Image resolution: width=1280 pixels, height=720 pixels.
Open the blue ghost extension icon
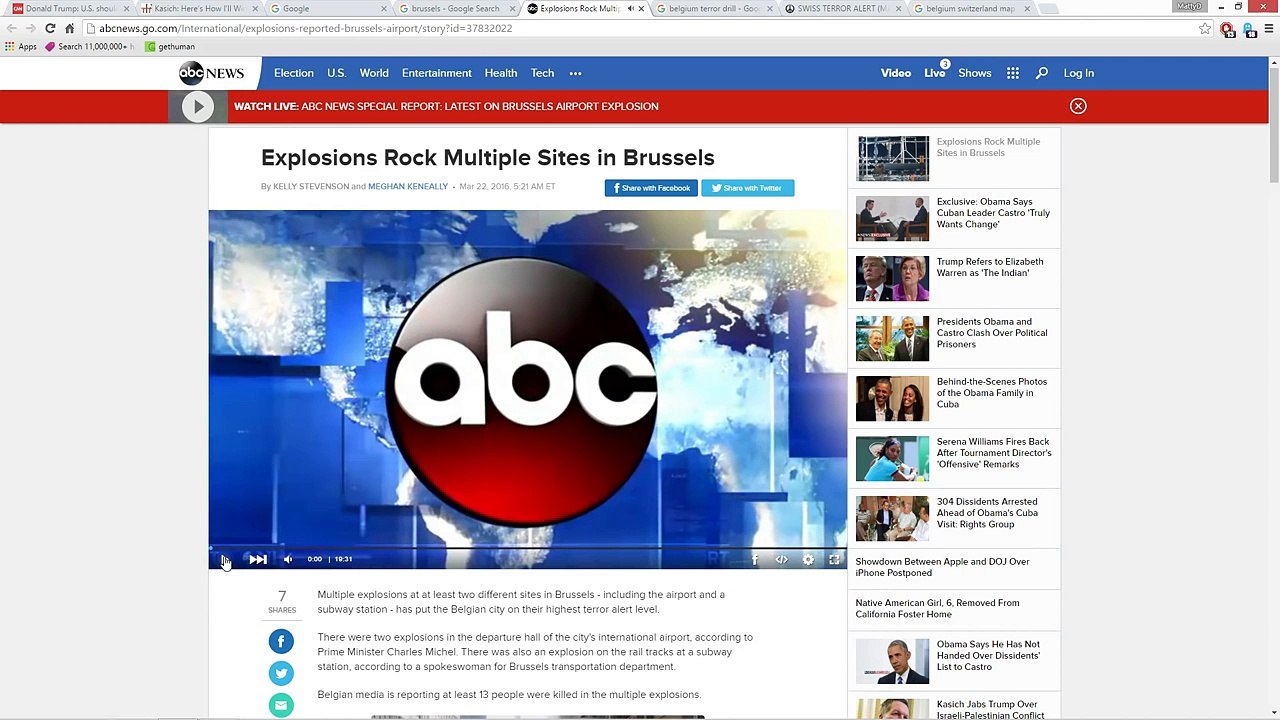pos(1249,29)
